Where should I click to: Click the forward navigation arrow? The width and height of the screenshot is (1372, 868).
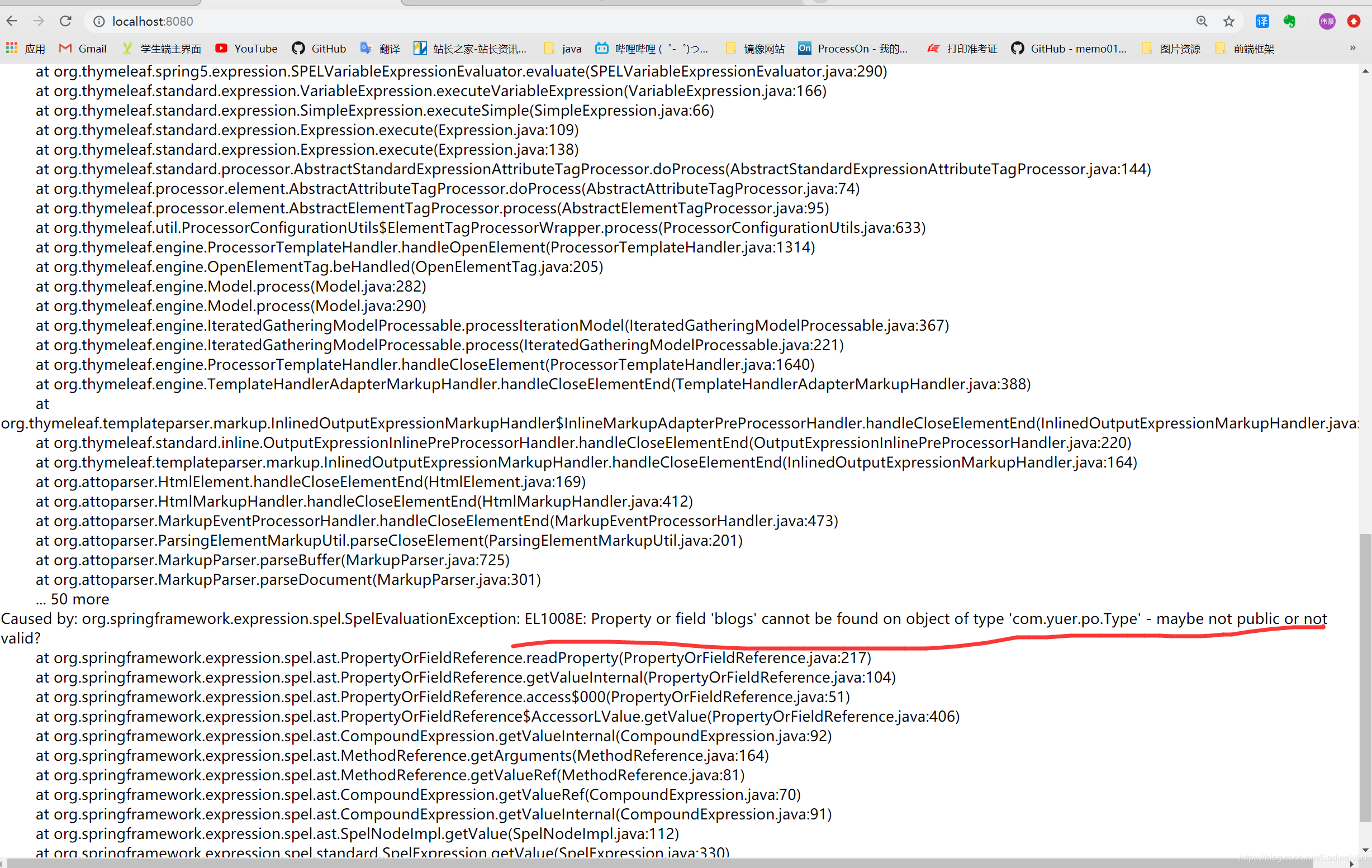39,21
